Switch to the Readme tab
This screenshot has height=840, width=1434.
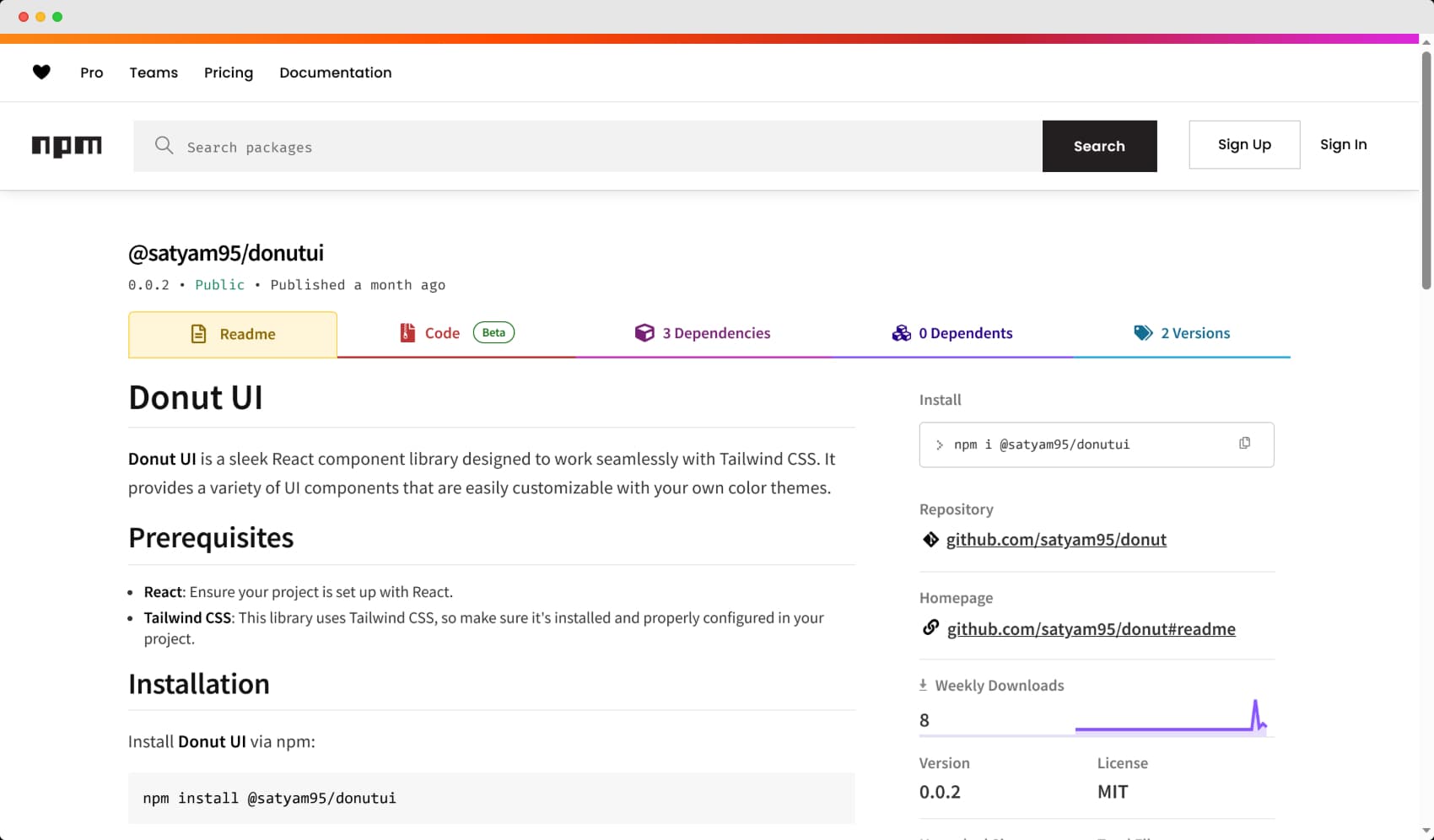pyautogui.click(x=233, y=335)
